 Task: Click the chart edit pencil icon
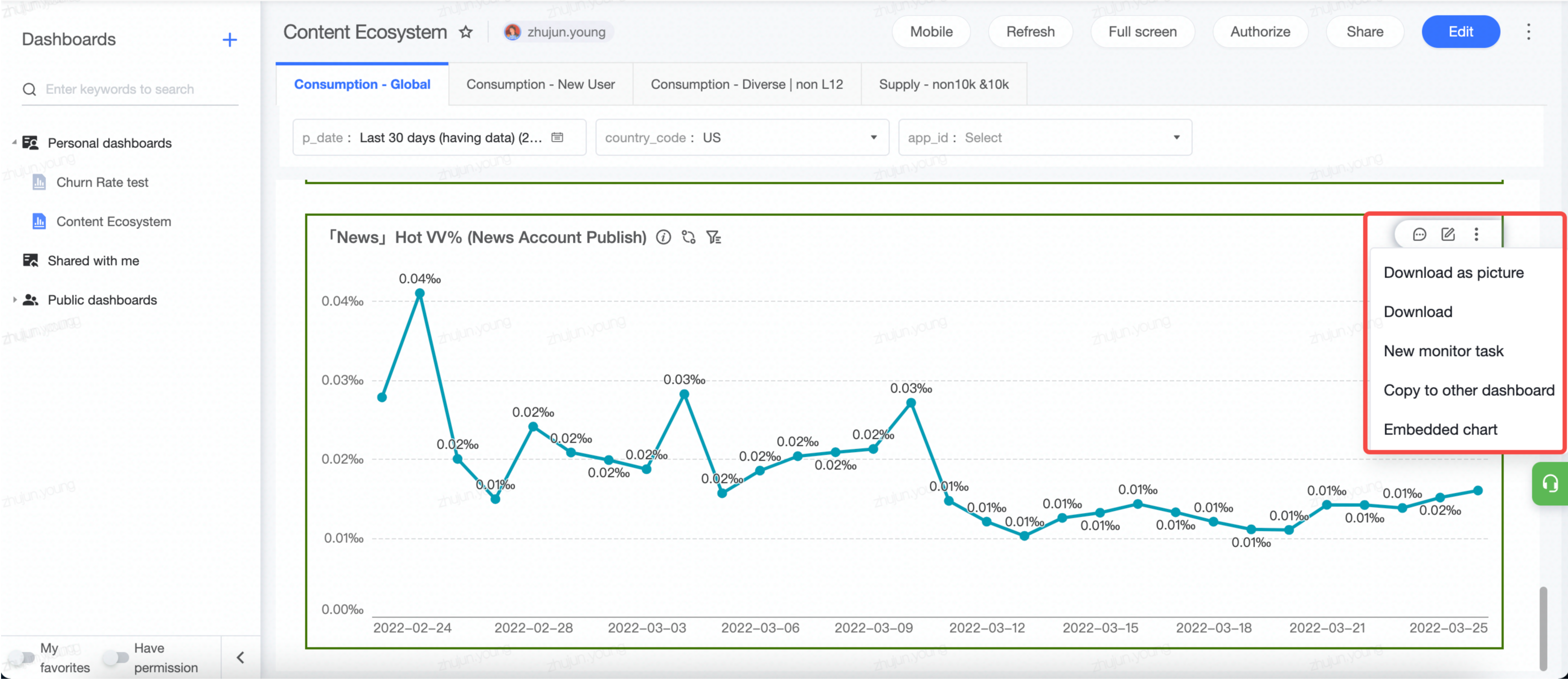pyautogui.click(x=1448, y=235)
